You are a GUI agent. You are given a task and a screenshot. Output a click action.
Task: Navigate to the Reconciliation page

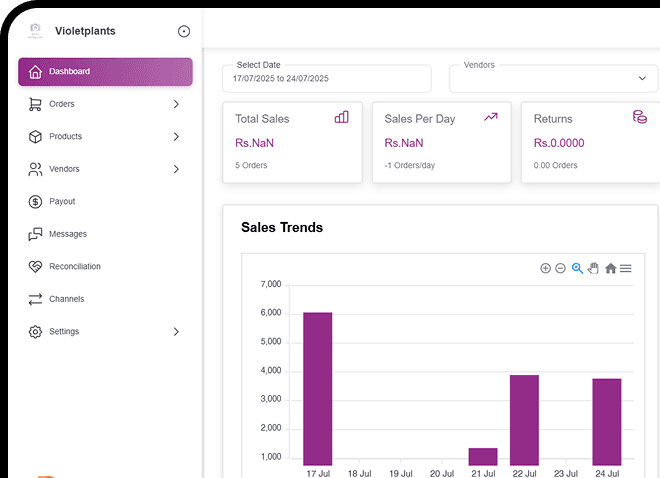point(74,267)
